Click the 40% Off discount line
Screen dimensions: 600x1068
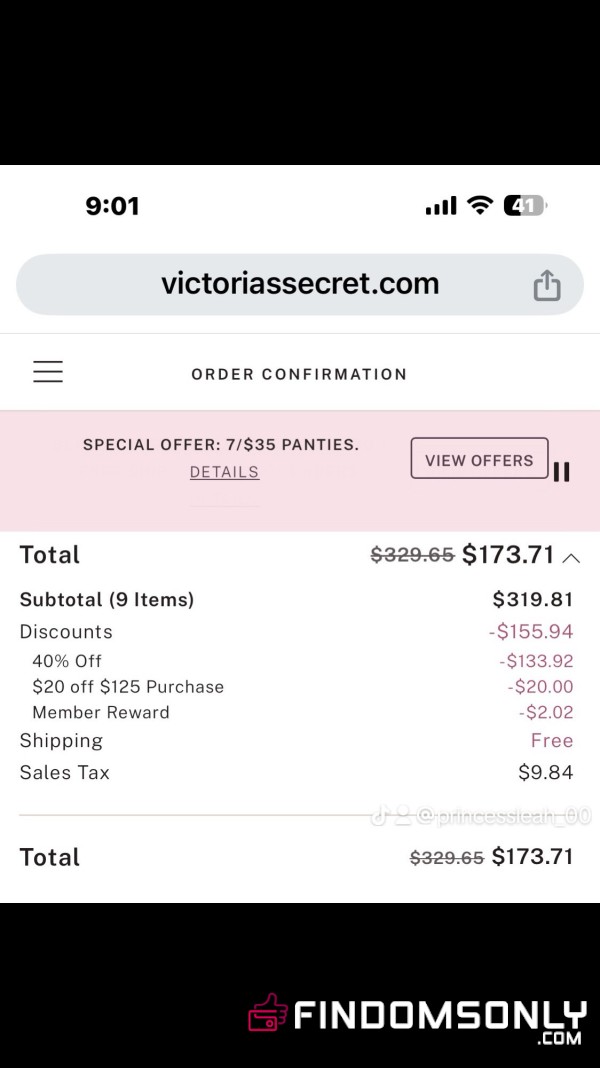point(296,661)
